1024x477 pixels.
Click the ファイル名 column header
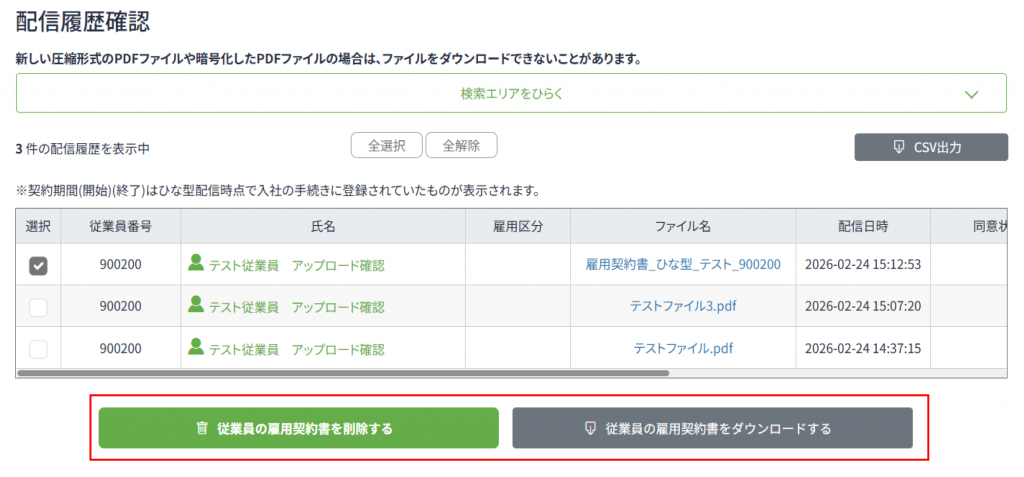click(682, 227)
